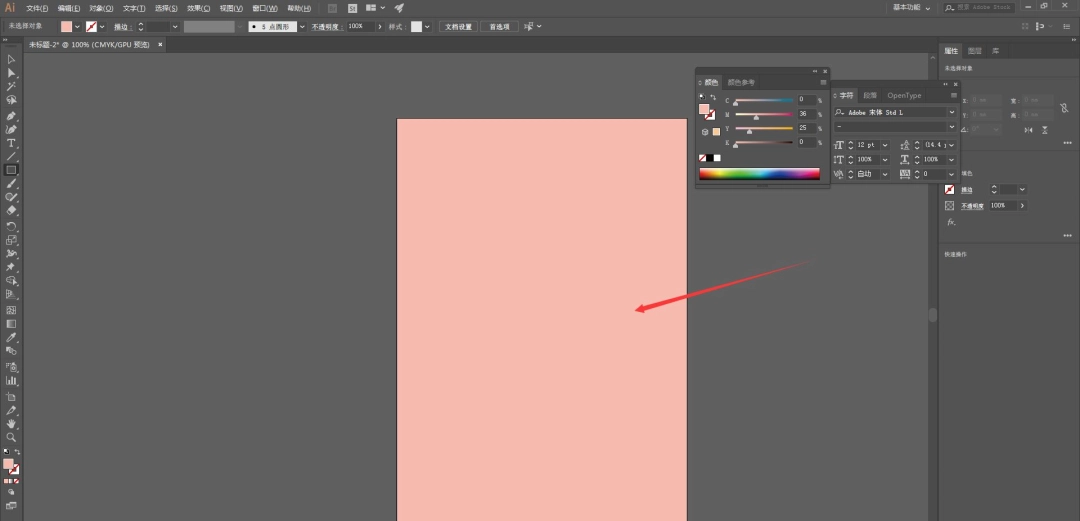
Task: Select the Direct Selection tool
Action: coord(11,73)
